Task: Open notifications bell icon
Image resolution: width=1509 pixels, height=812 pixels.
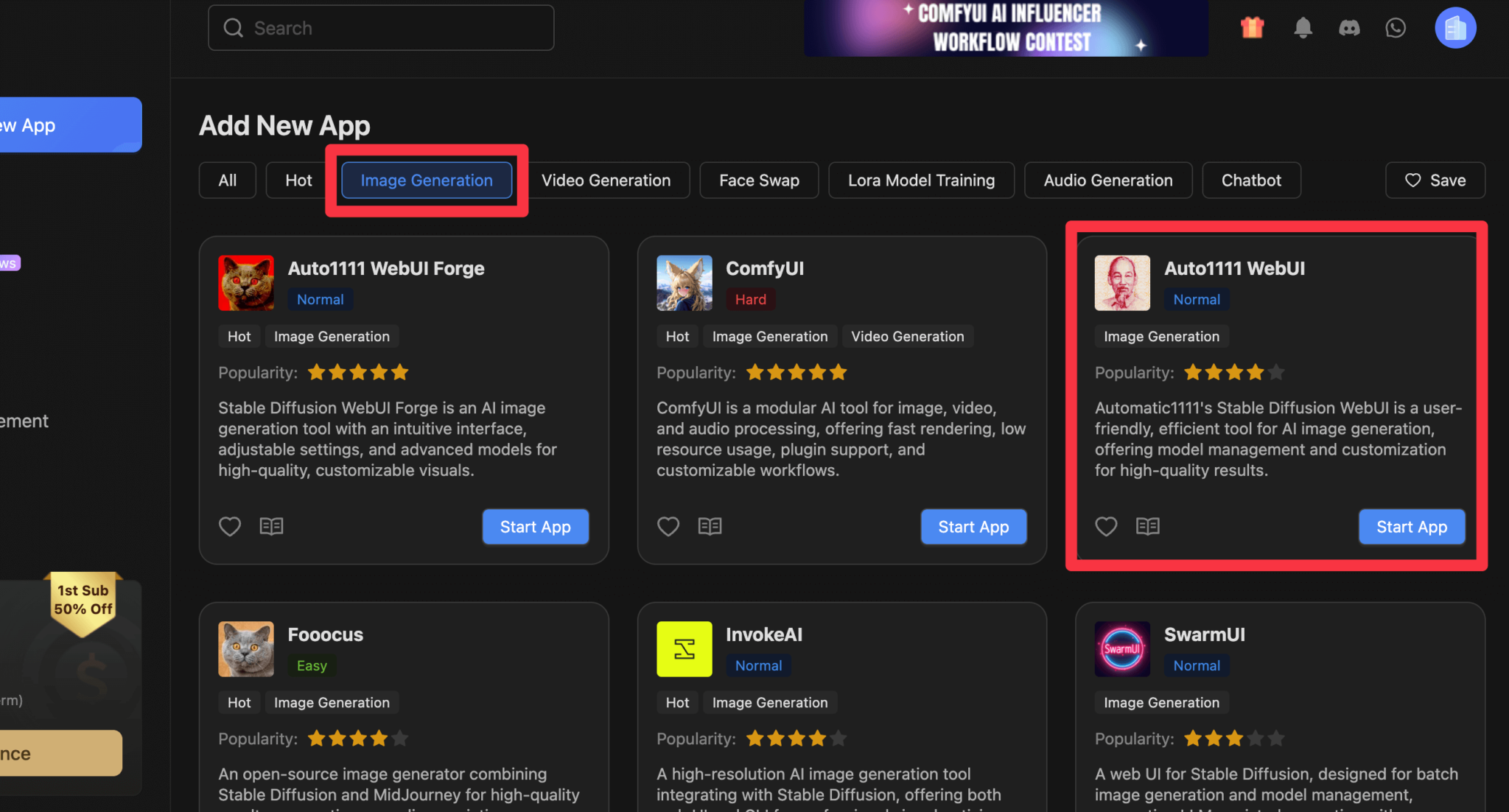Action: tap(1303, 28)
